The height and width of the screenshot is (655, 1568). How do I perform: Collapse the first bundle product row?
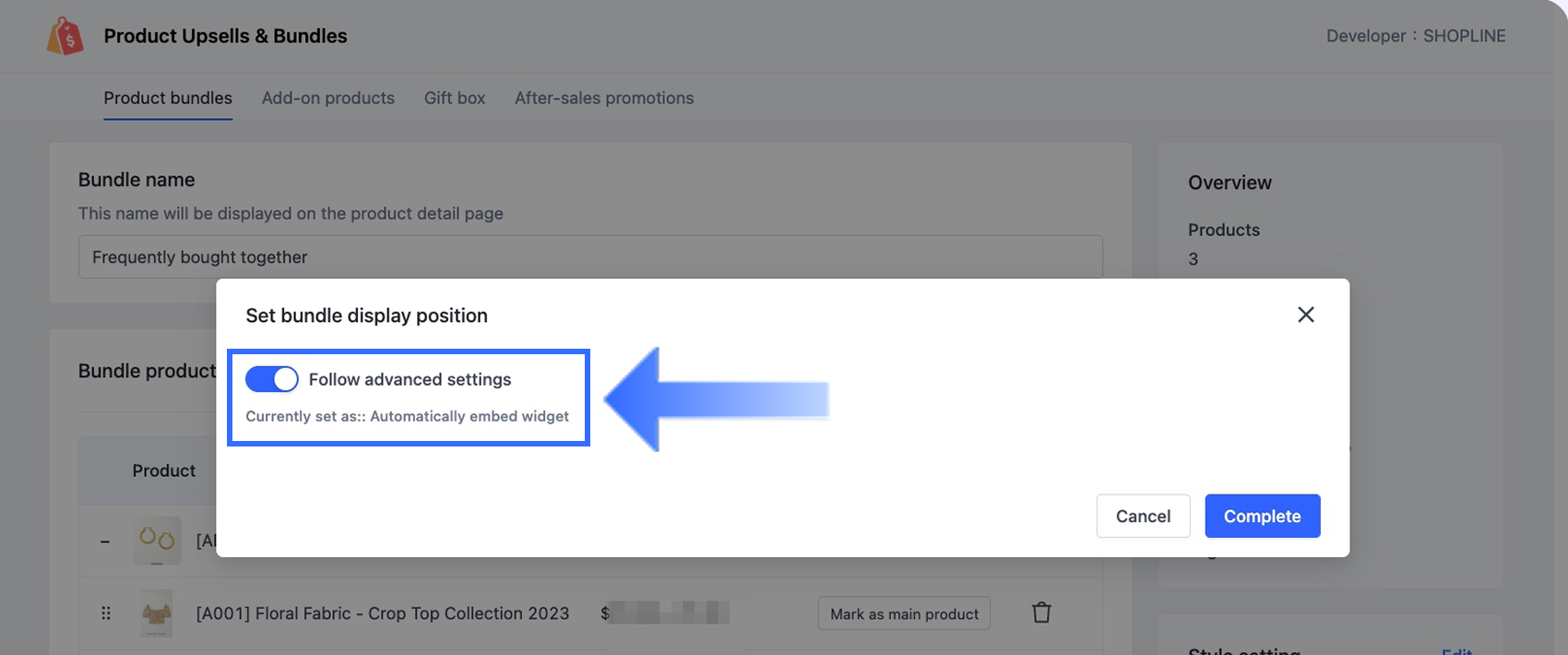click(x=105, y=542)
